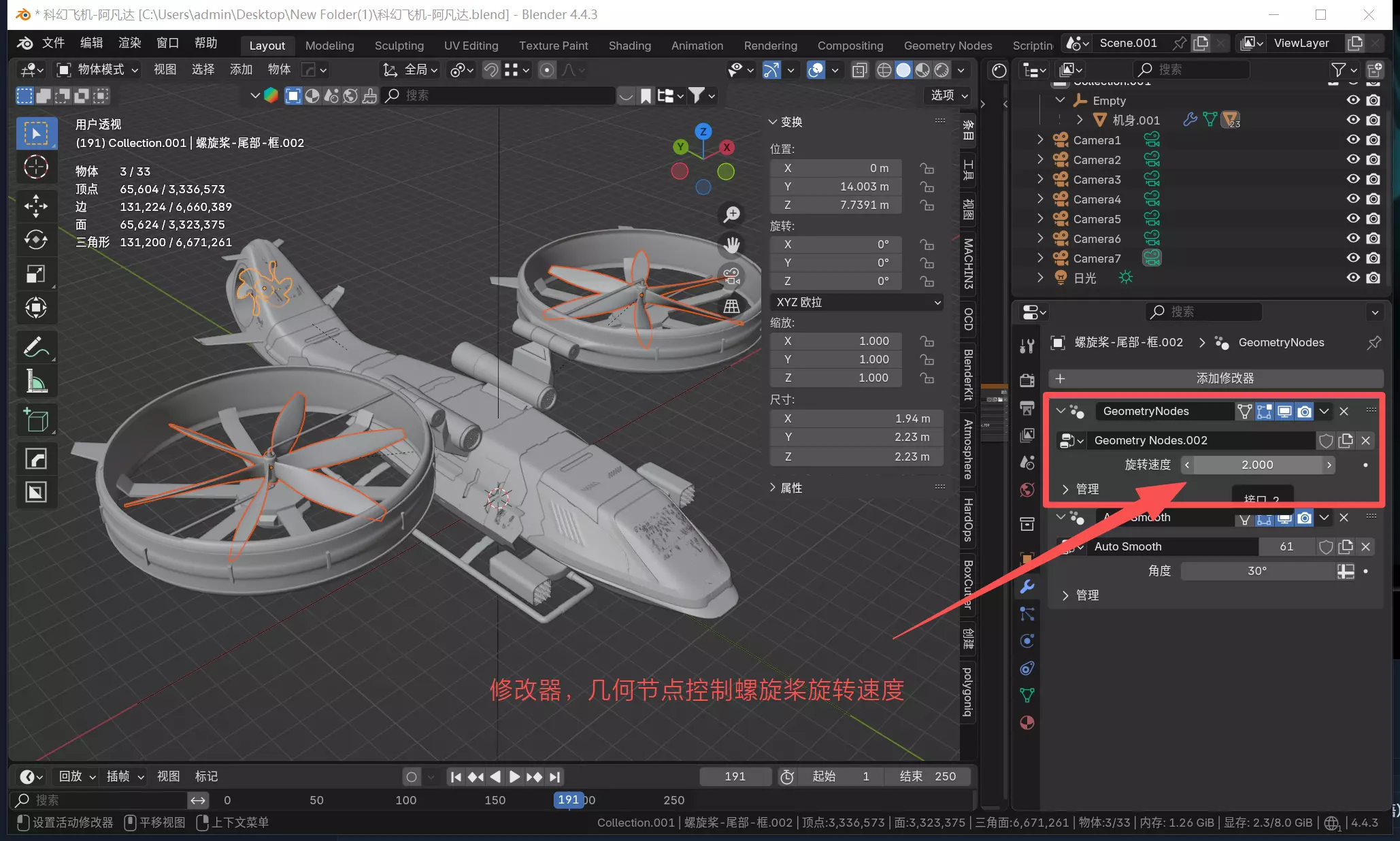The height and width of the screenshot is (841, 1400).
Task: Hide Camera4 with its eye icon
Action: click(1353, 199)
